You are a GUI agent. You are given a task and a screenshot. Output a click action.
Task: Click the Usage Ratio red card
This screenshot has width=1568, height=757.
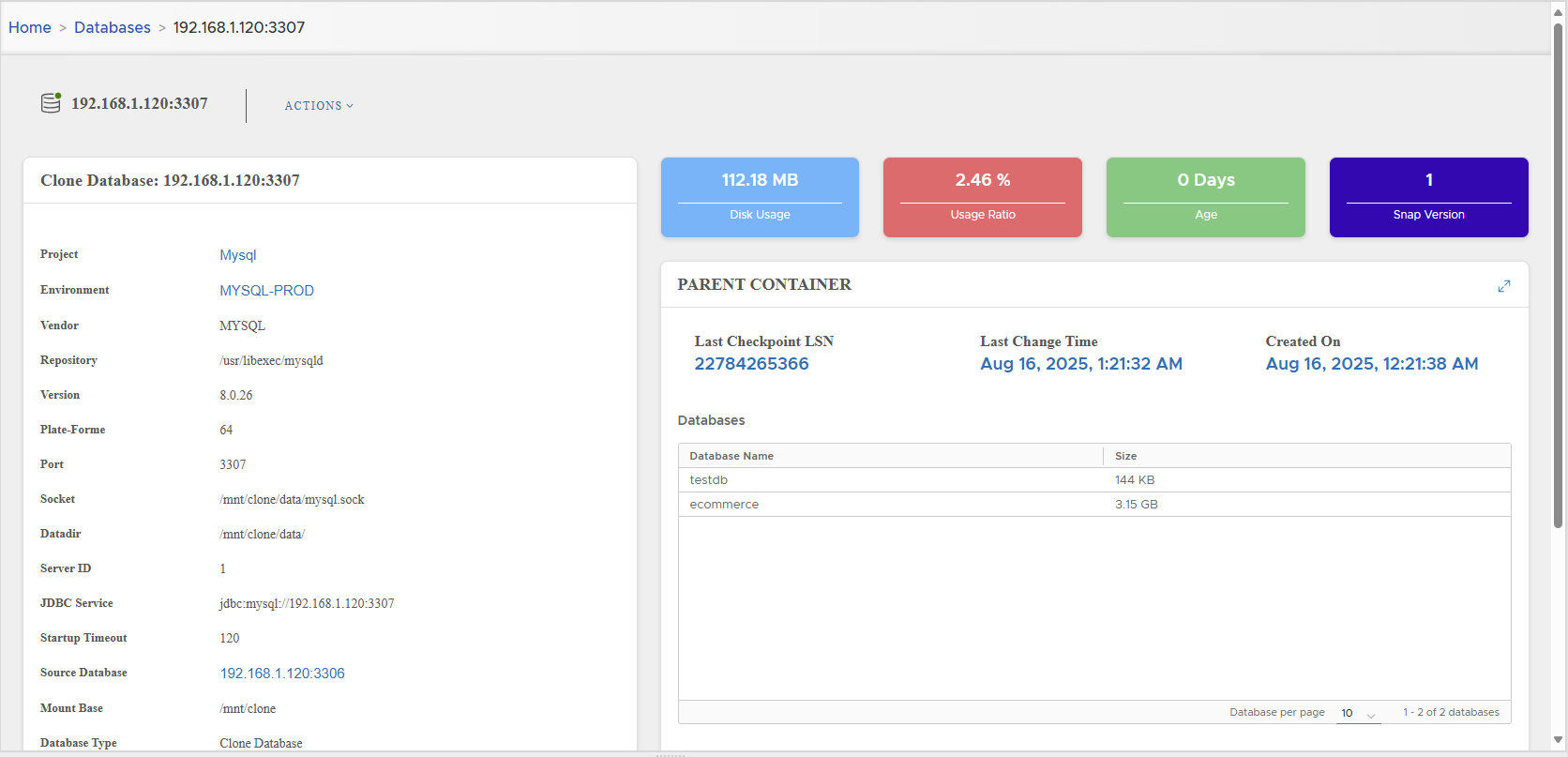[982, 197]
